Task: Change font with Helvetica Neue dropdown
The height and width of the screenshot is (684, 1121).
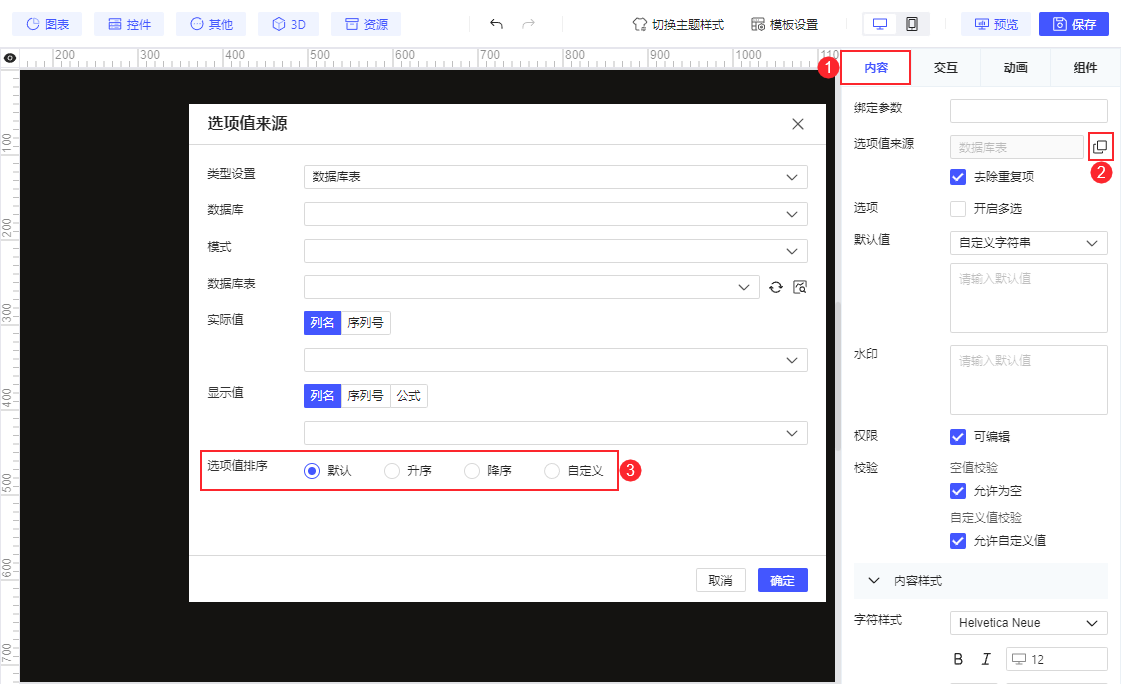Action: [x=1028, y=622]
